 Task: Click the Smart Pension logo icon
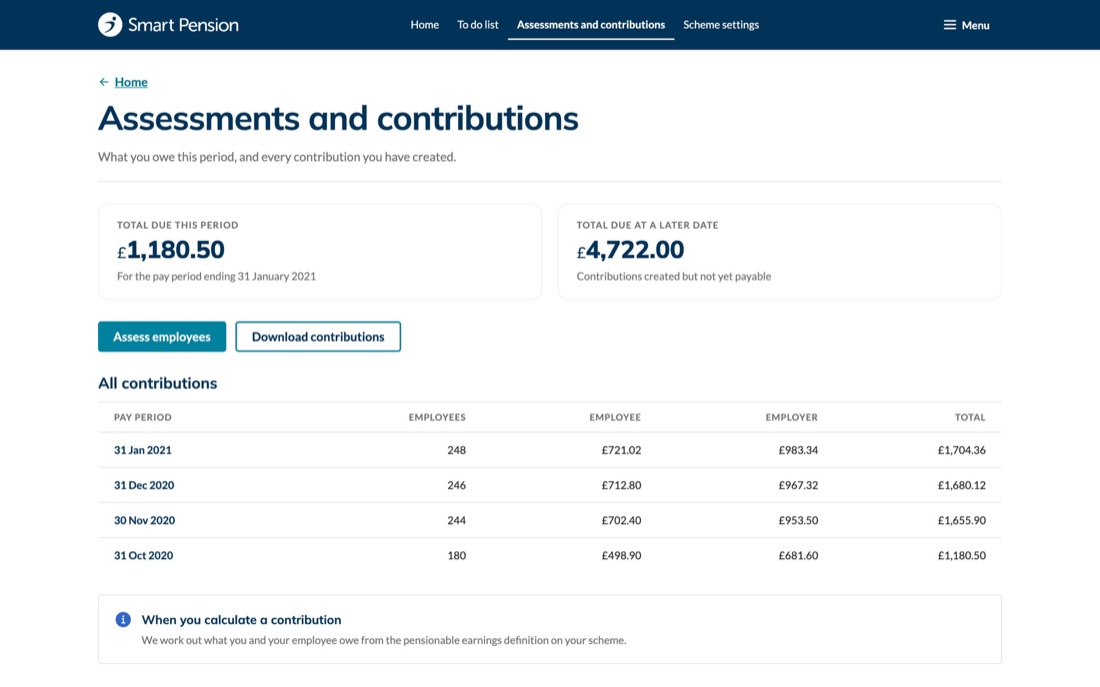point(110,25)
